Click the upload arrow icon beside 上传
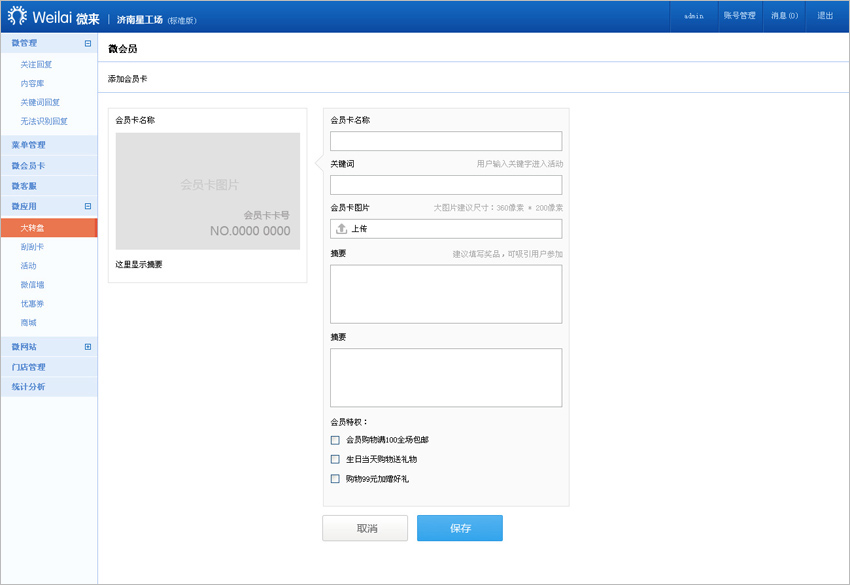This screenshot has width=850, height=585. pos(341,229)
